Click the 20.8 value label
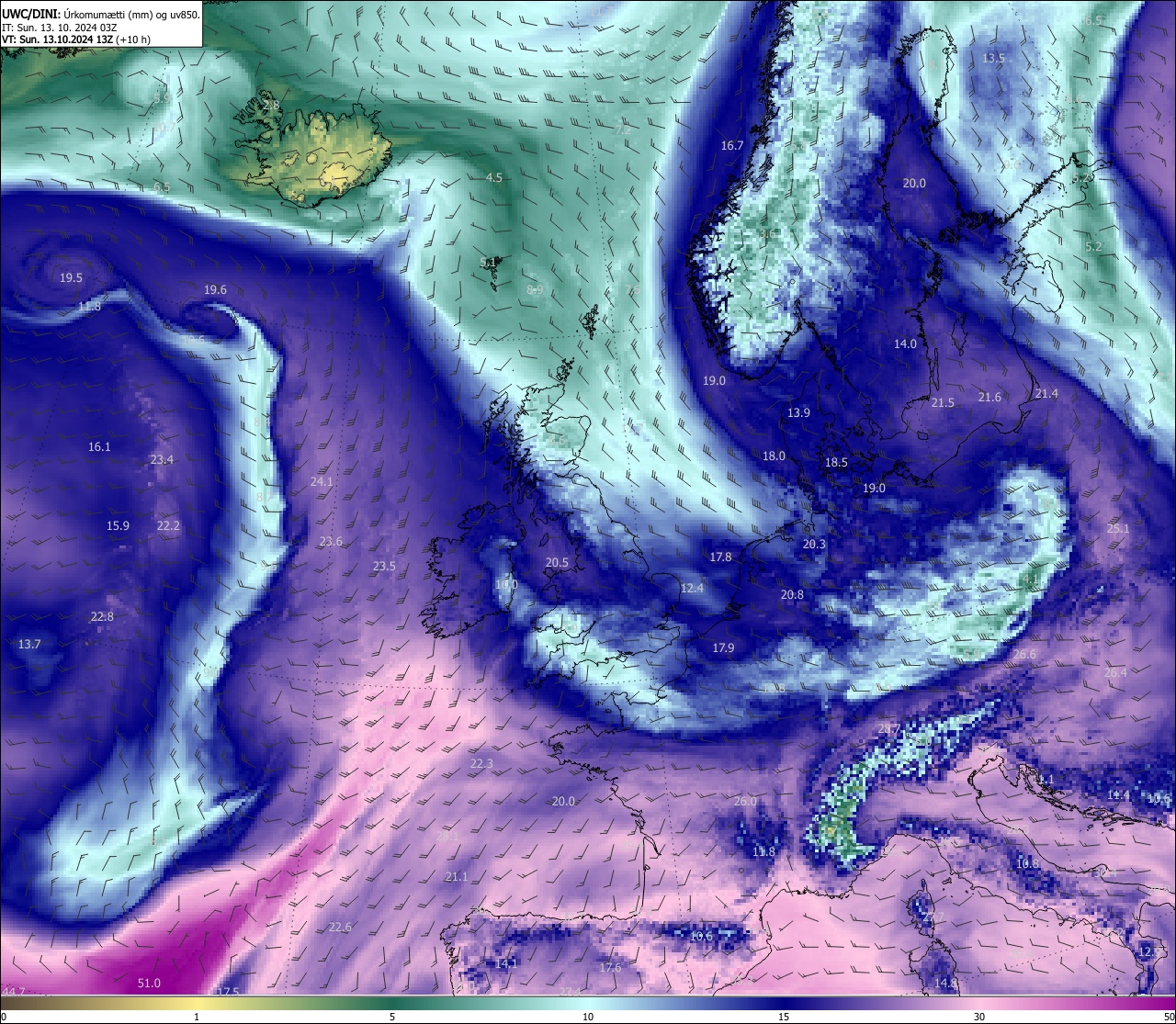The height and width of the screenshot is (1024, 1176). 792,595
